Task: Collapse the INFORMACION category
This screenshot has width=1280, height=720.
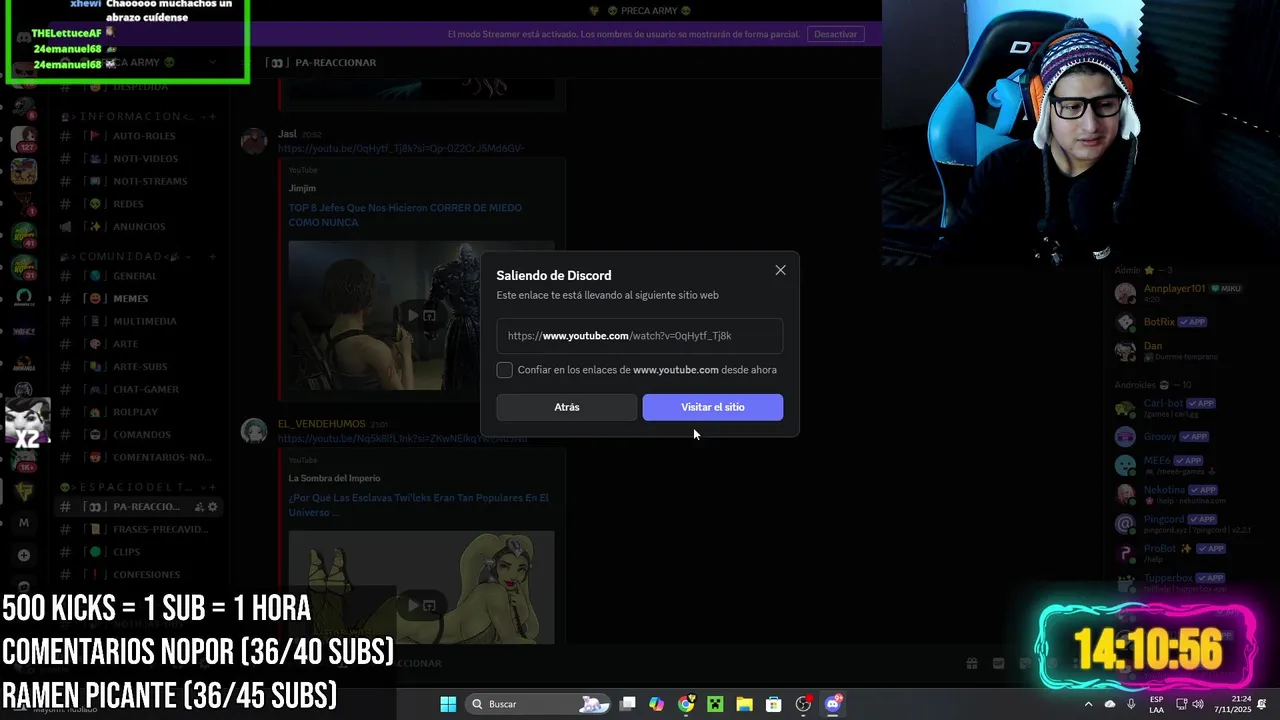Action: (x=127, y=116)
